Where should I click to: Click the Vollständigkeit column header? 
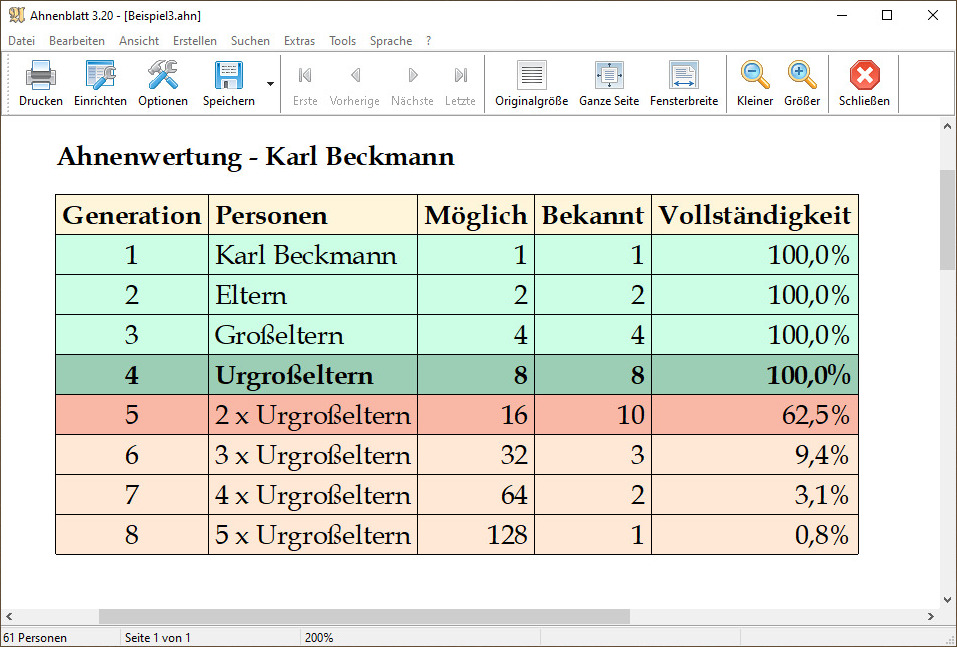pyautogui.click(x=755, y=215)
